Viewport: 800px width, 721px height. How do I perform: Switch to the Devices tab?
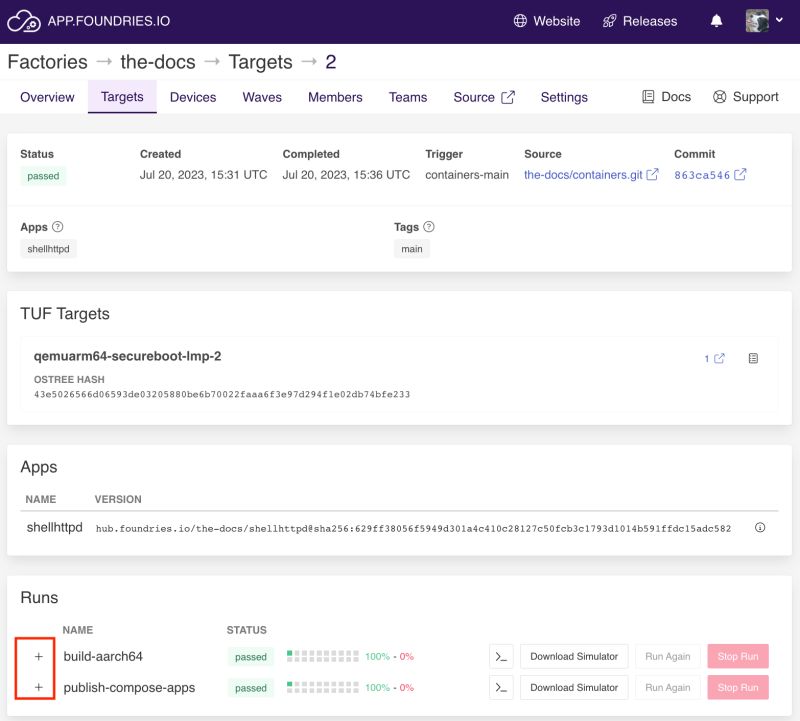pyautogui.click(x=193, y=97)
